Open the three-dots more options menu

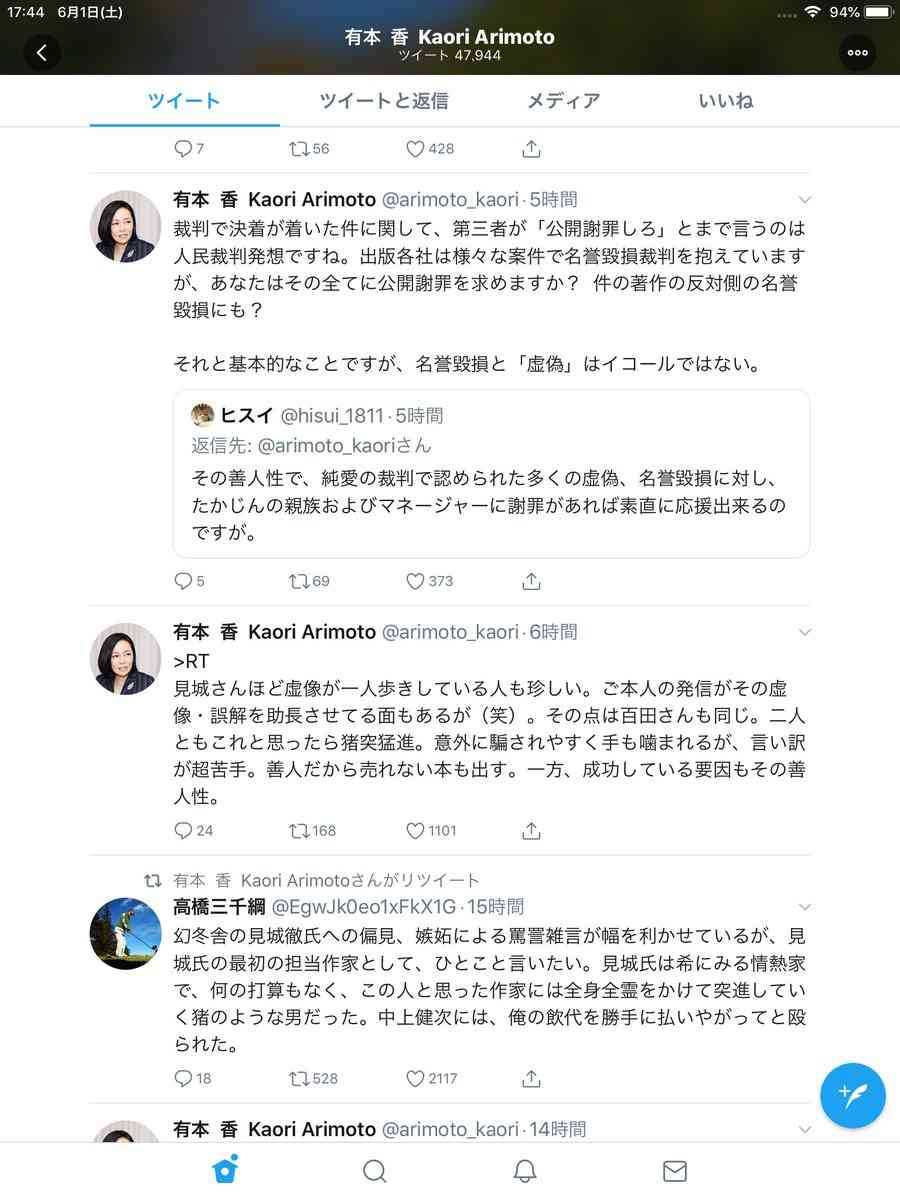click(857, 53)
